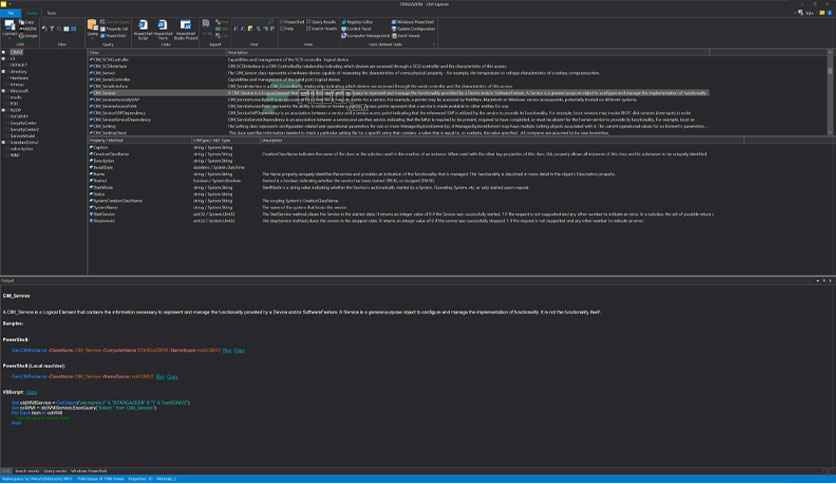Click the Custom Query button
Screen dimensions: 836x484
114,22
